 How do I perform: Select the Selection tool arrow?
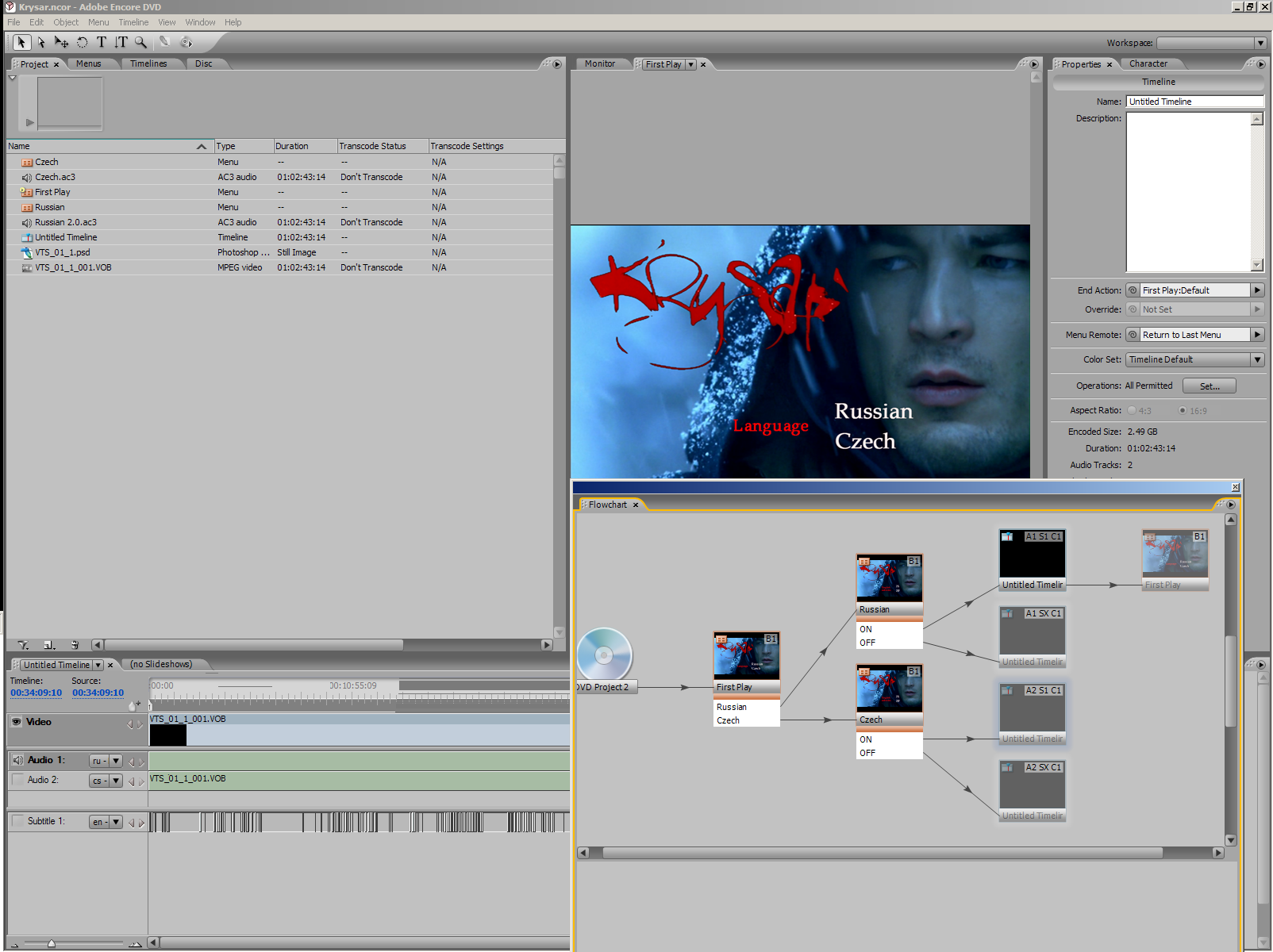point(21,42)
